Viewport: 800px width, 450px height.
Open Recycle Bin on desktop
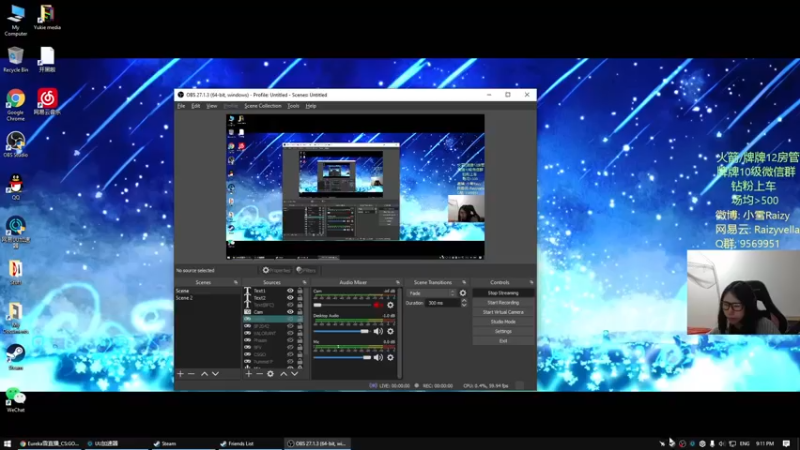click(15, 59)
